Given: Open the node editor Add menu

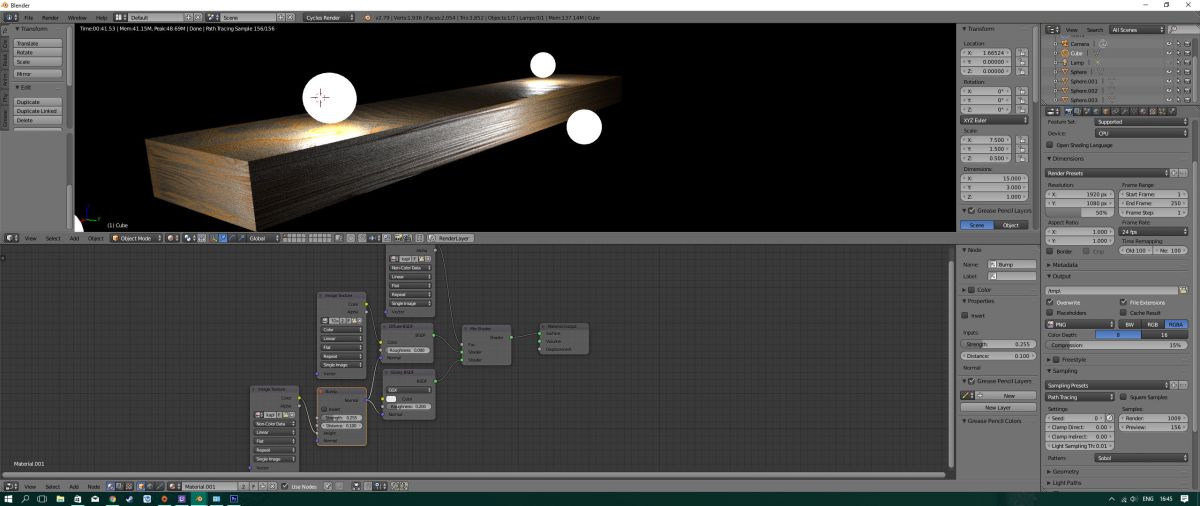Looking at the screenshot, I should [x=73, y=486].
